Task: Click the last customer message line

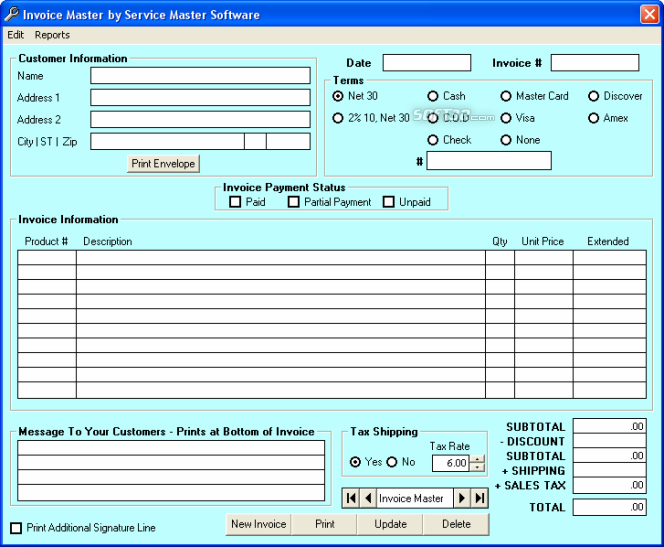Action: [x=171, y=493]
